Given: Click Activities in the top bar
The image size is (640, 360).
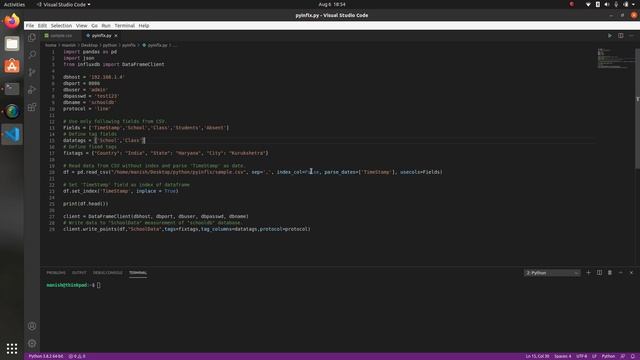Looking at the screenshot, I should [x=14, y=4].
